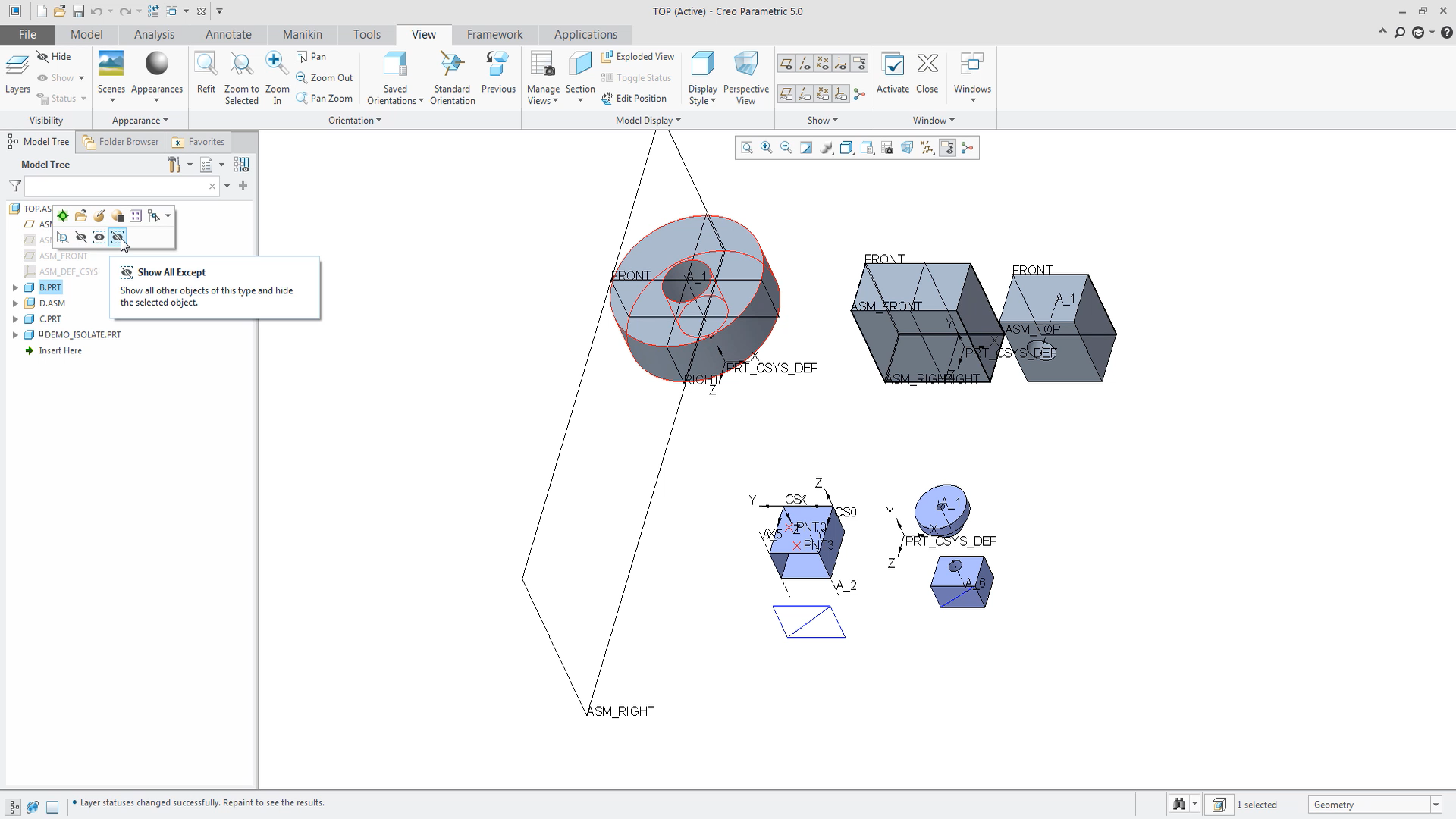Clear the model tree search box
Screen dimensions: 1456x819
212,186
